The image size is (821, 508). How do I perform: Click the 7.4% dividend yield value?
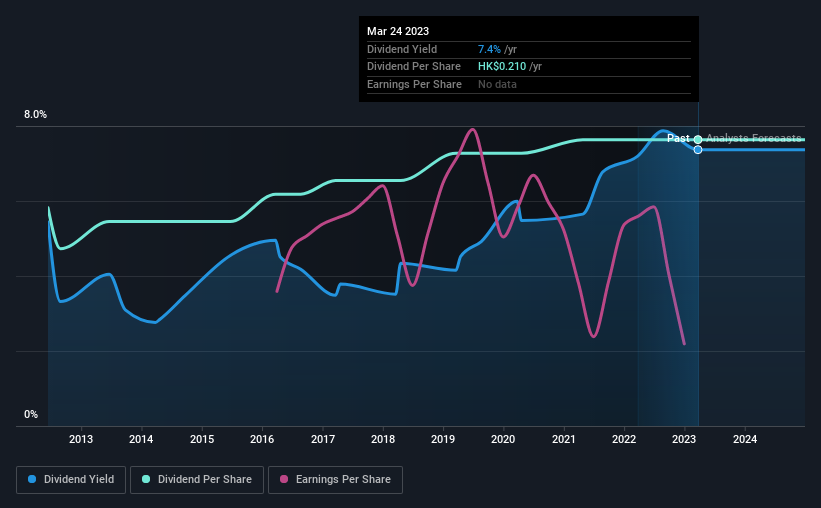click(x=489, y=49)
